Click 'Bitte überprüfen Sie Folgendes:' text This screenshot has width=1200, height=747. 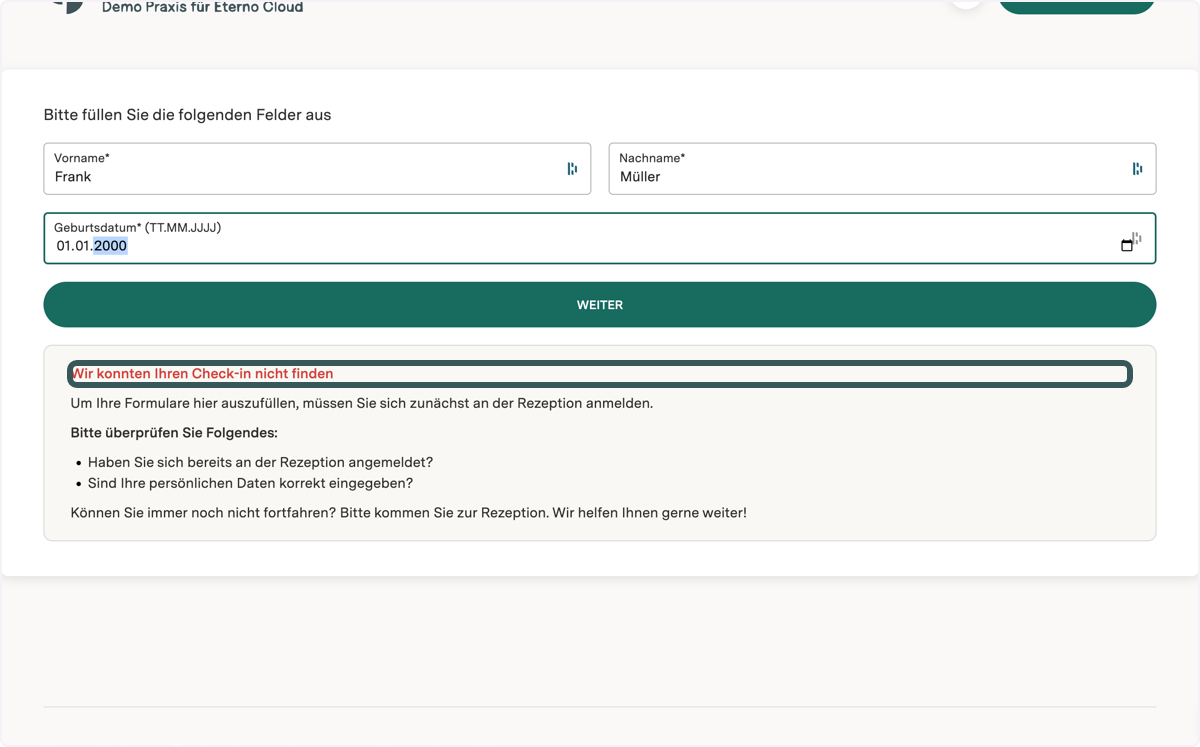174,433
